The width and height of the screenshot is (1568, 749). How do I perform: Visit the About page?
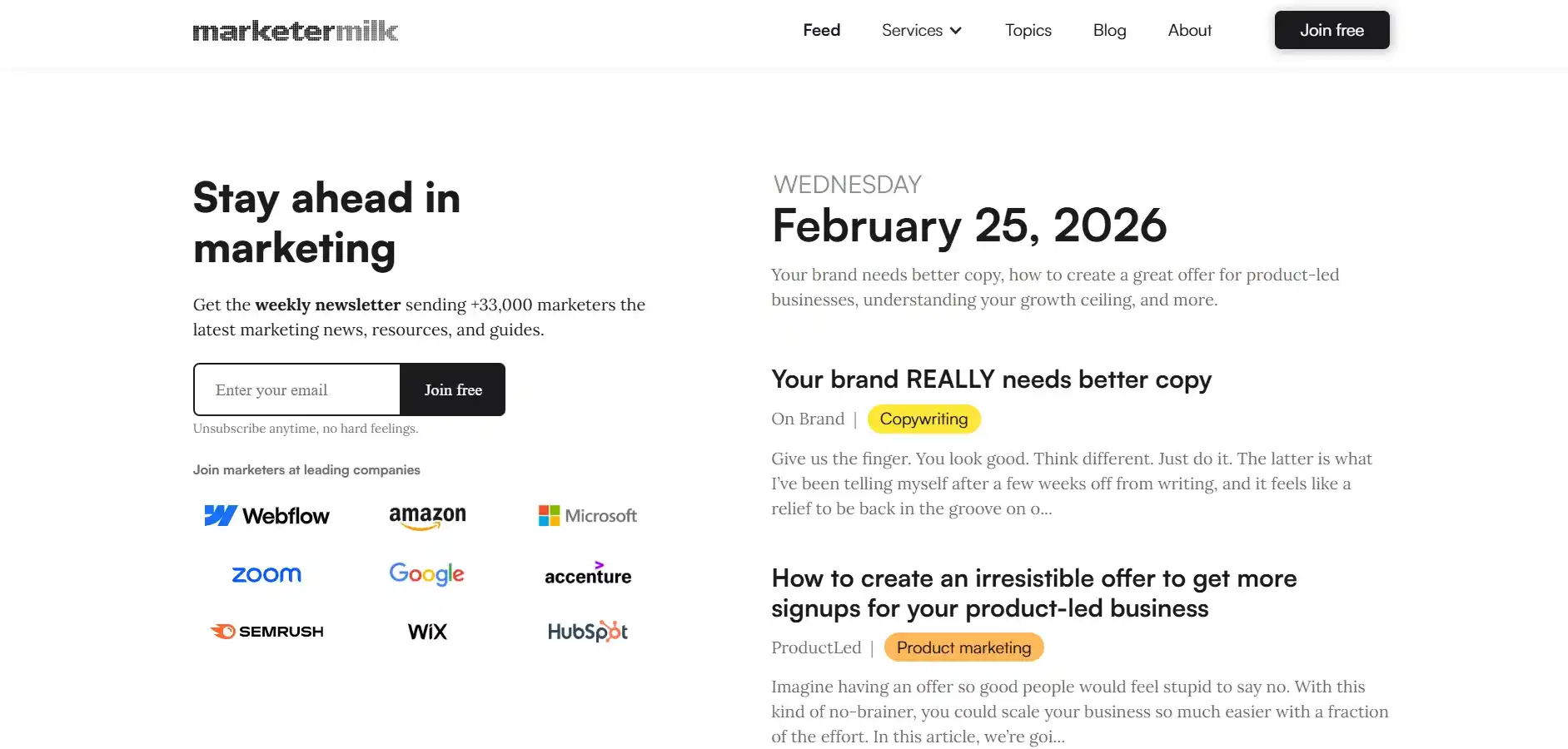pos(1189,31)
